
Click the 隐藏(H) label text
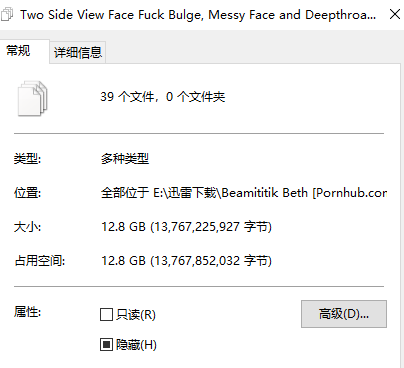[x=136, y=345]
